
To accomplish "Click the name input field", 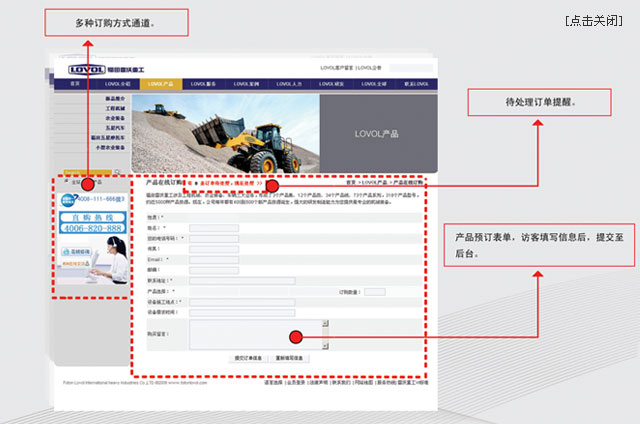I will tap(214, 228).
